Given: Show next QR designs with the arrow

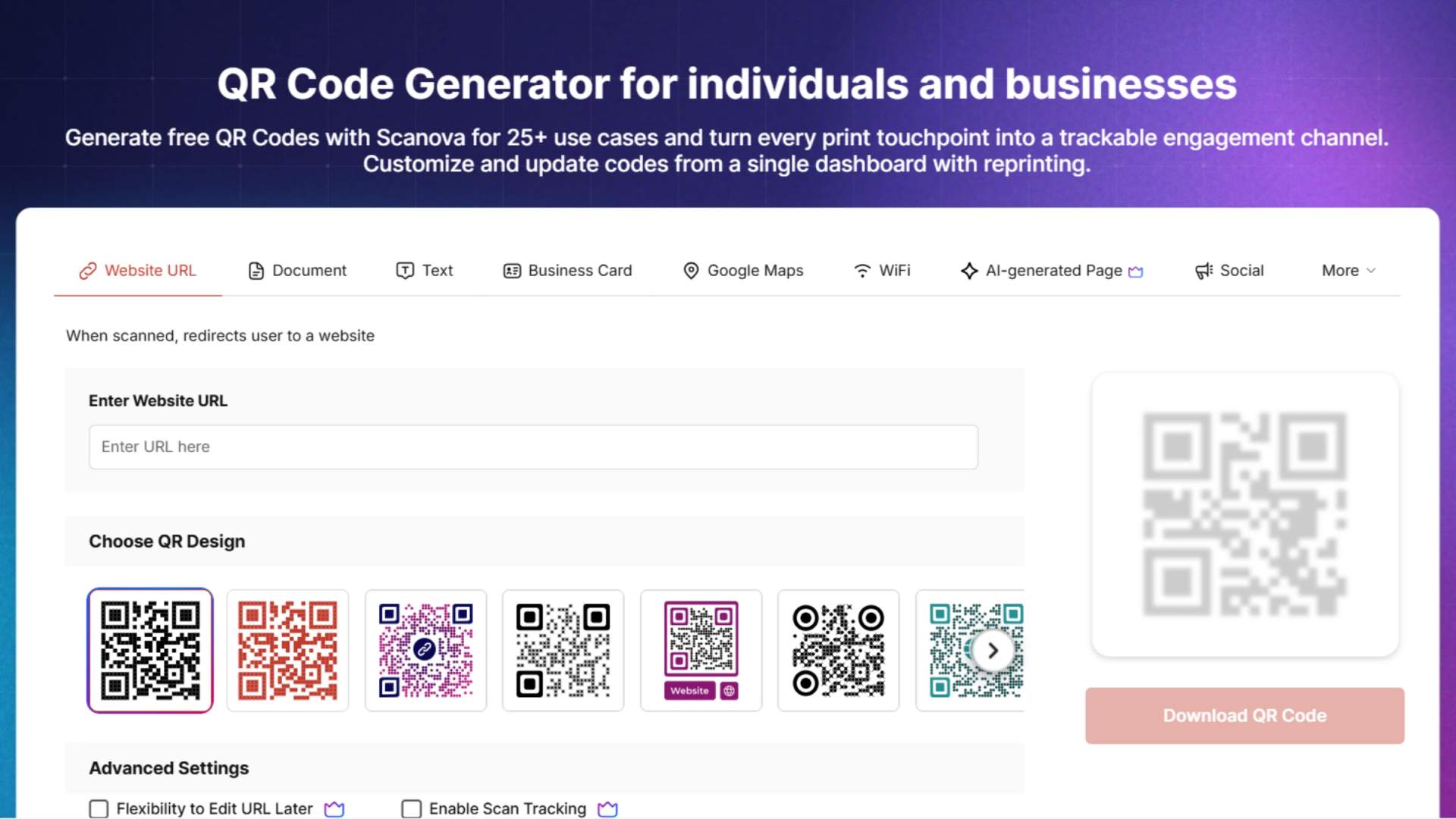Looking at the screenshot, I should 993,651.
